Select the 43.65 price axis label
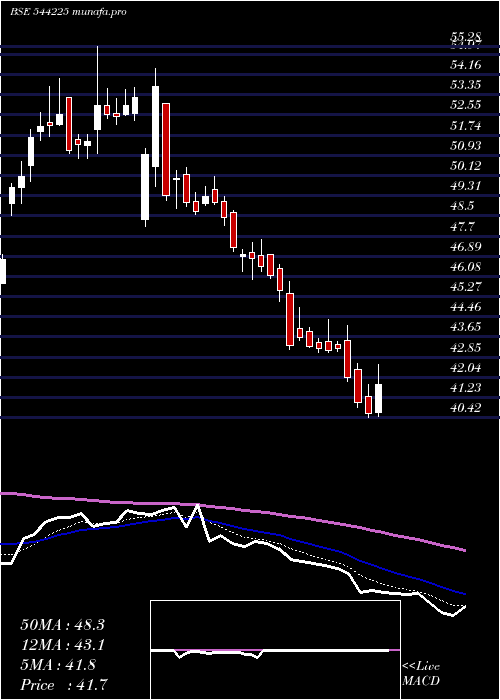500x700 pixels. click(465, 327)
